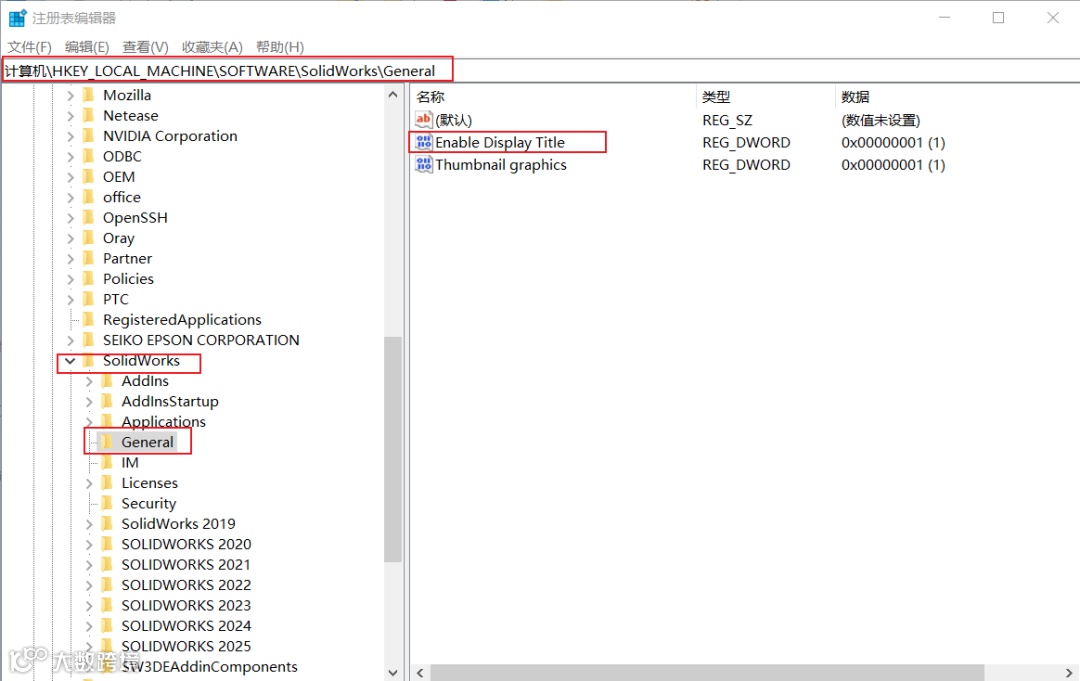Open the 编辑(E) menu
Viewport: 1080px width, 681px height.
click(x=87, y=47)
